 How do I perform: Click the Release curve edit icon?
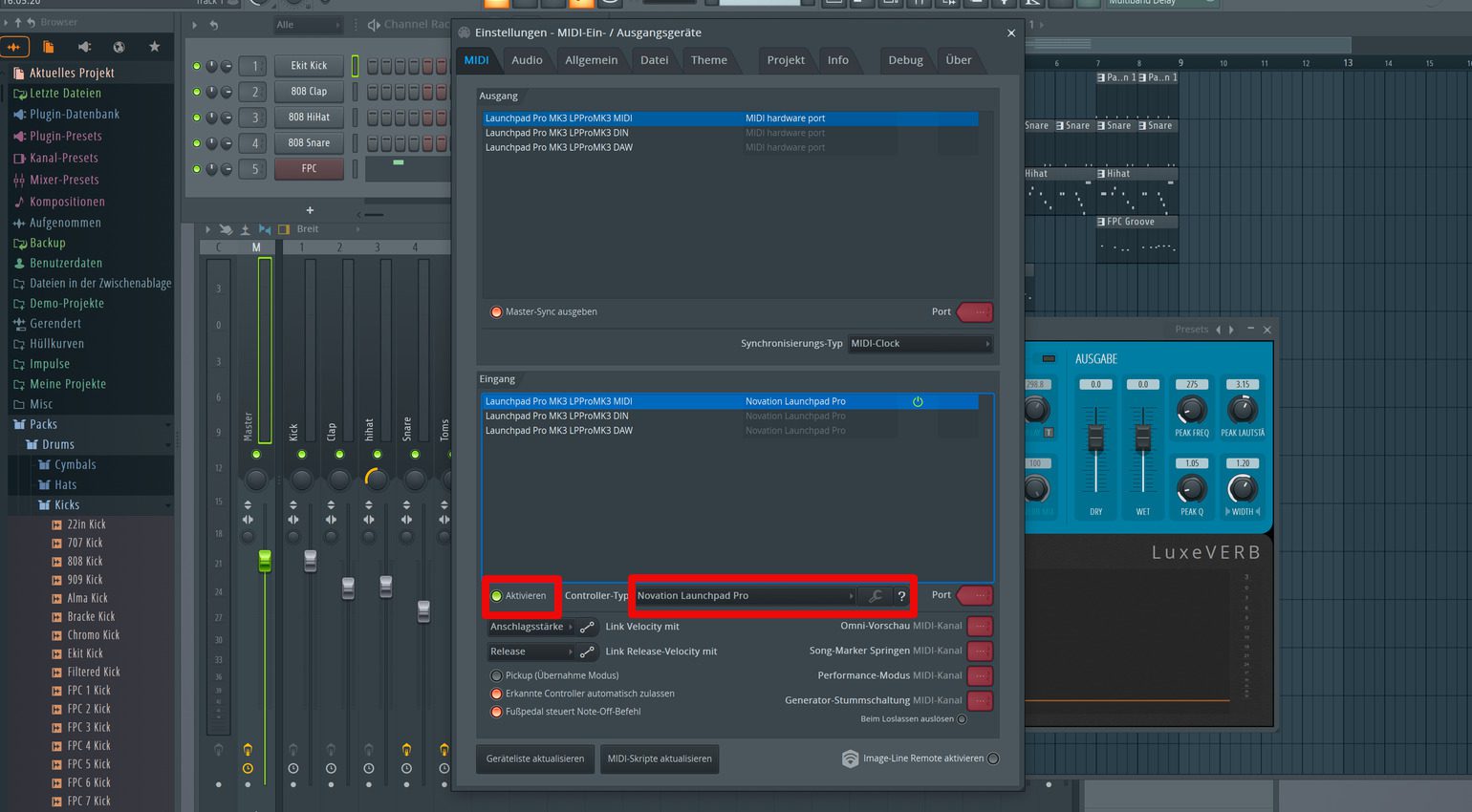[587, 652]
